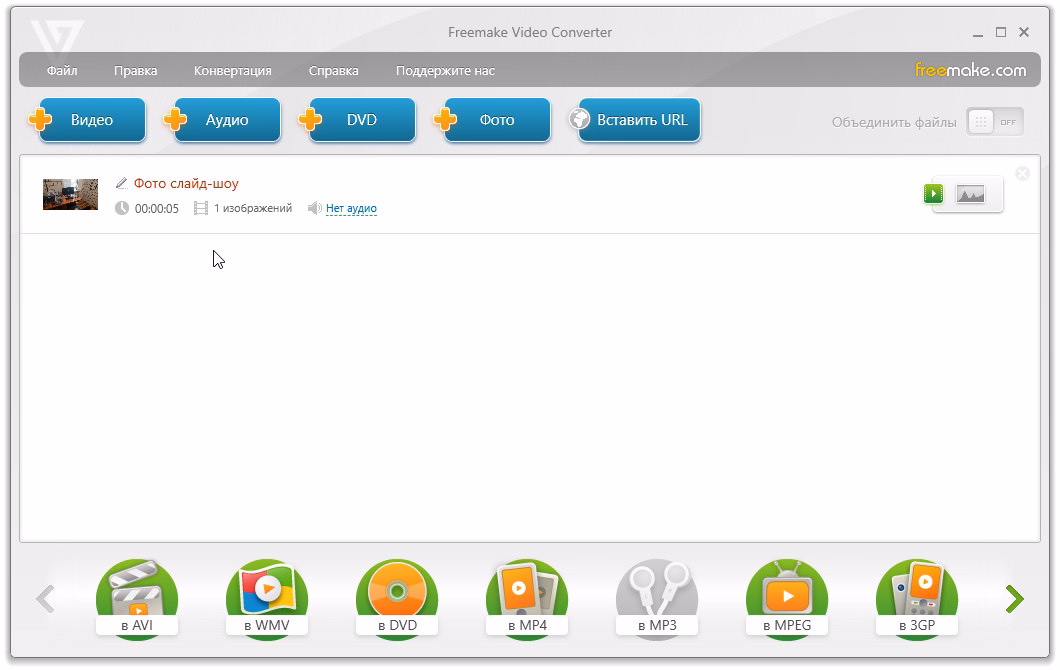Select the 'в WMV' output format

tap(266, 599)
